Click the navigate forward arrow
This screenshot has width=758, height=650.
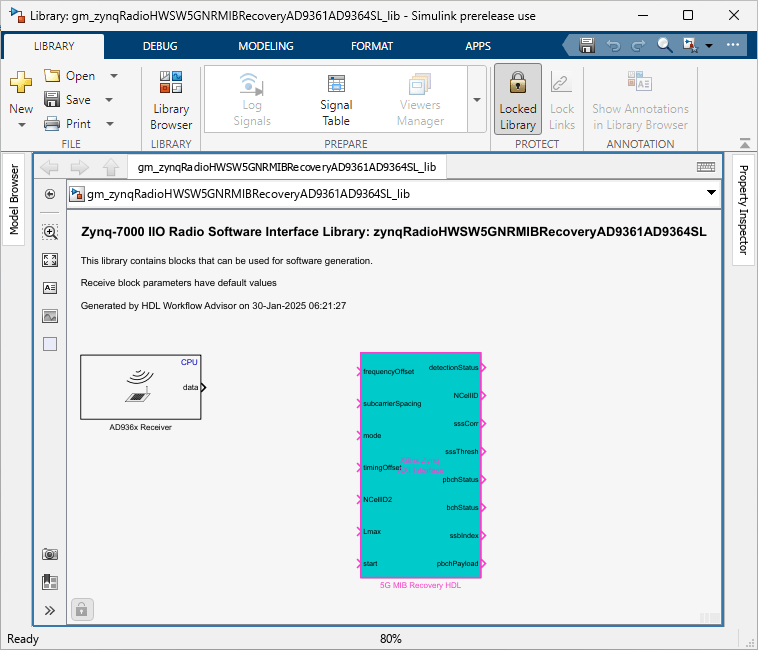(x=80, y=168)
